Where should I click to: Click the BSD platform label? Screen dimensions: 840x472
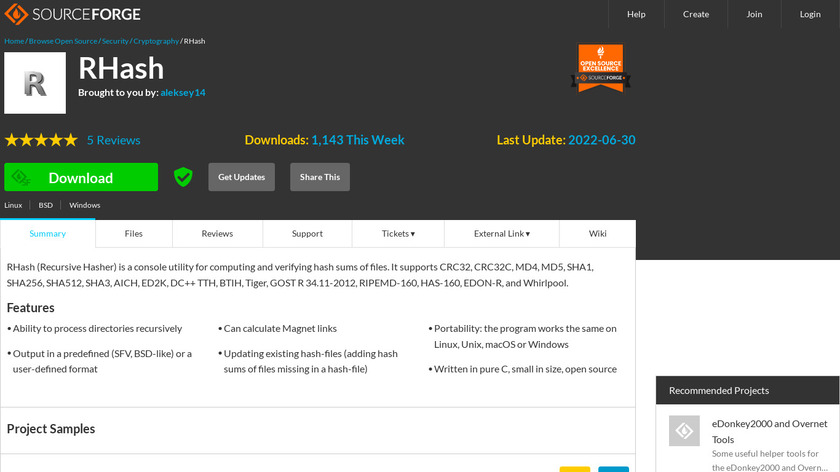click(46, 205)
